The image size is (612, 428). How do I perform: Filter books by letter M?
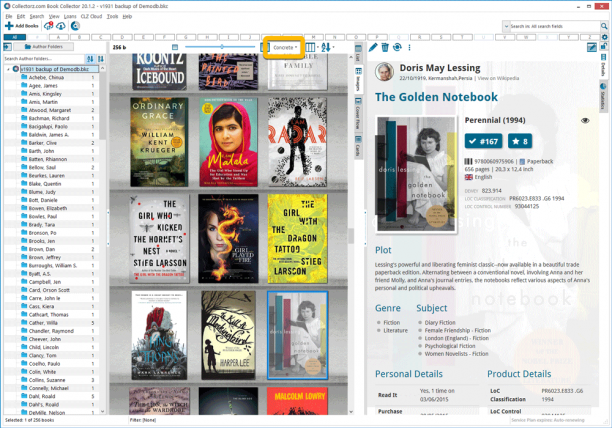coord(313,37)
